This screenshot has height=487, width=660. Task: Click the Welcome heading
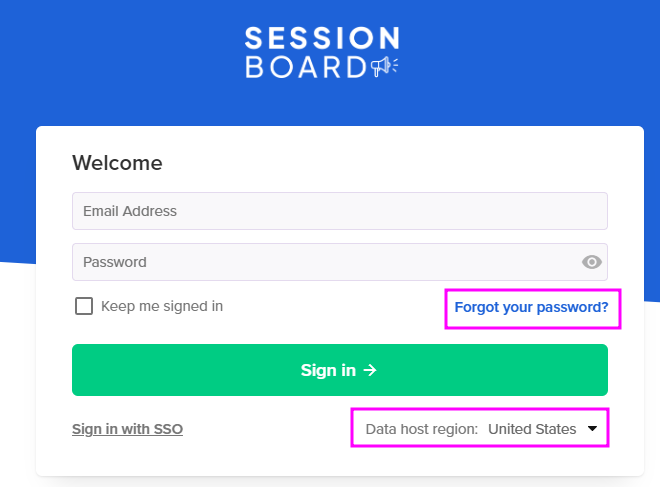tap(117, 163)
